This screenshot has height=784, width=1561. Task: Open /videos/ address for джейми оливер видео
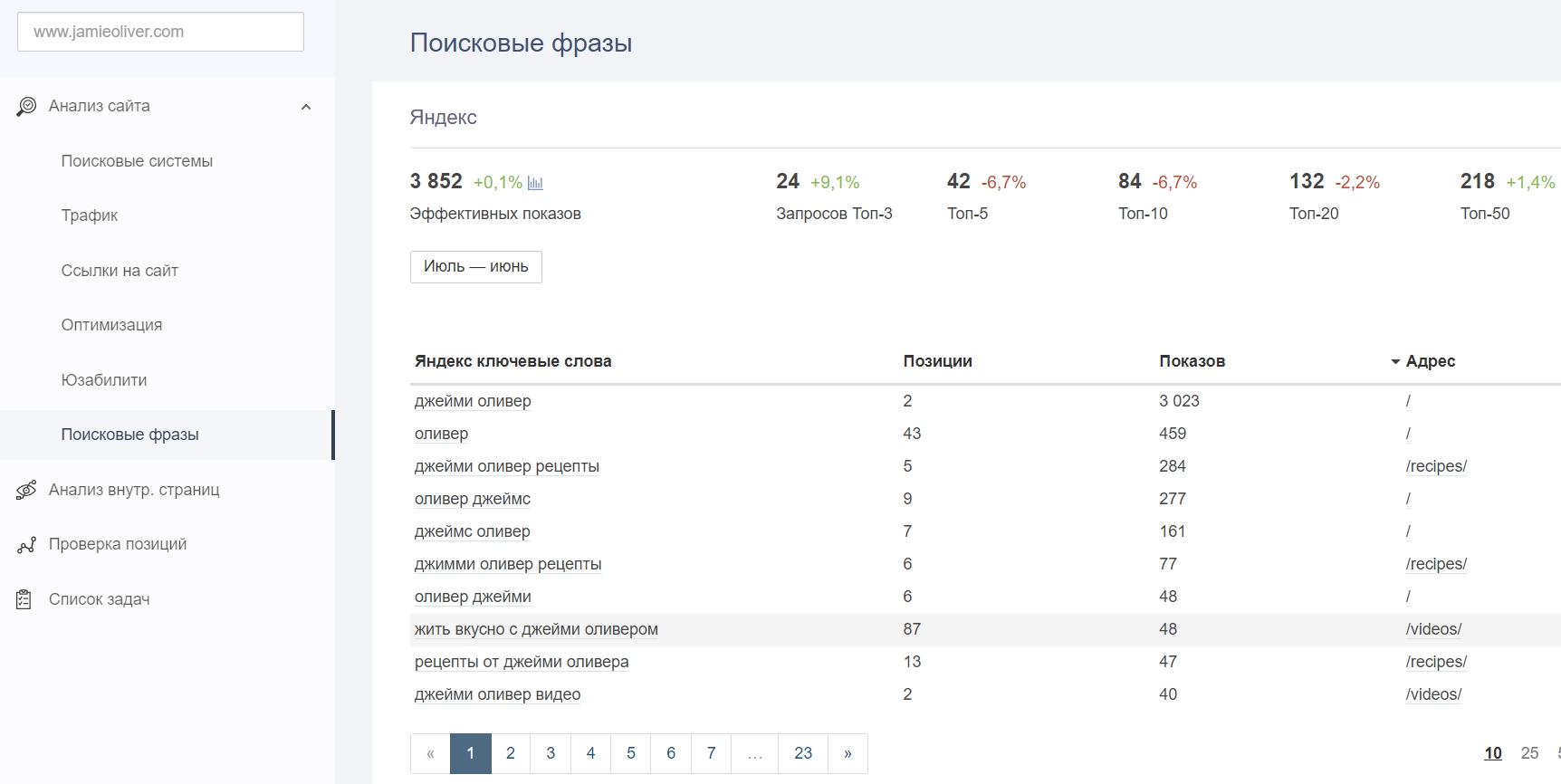(x=1433, y=694)
